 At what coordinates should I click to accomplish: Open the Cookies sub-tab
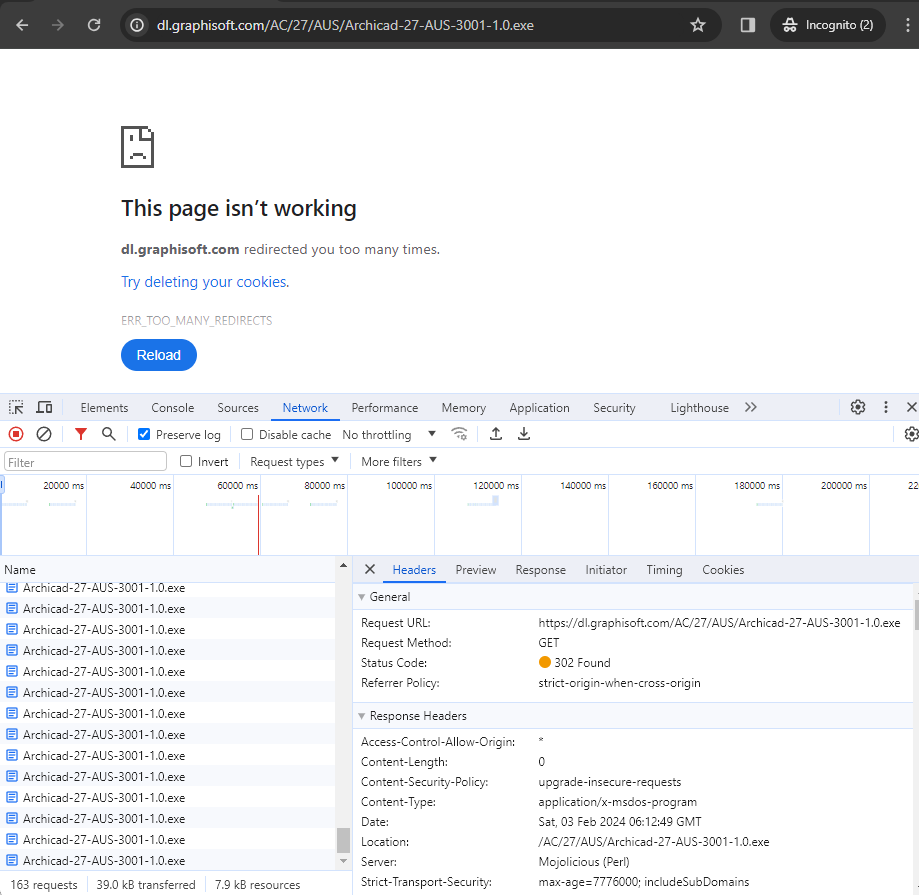pos(723,570)
